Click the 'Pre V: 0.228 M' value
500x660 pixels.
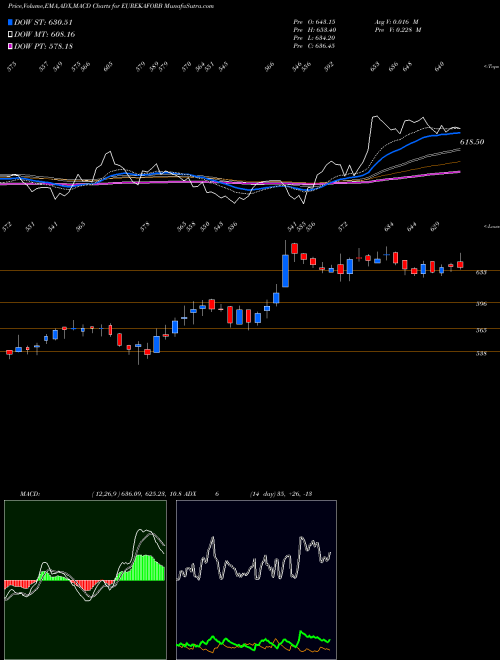coord(398,30)
